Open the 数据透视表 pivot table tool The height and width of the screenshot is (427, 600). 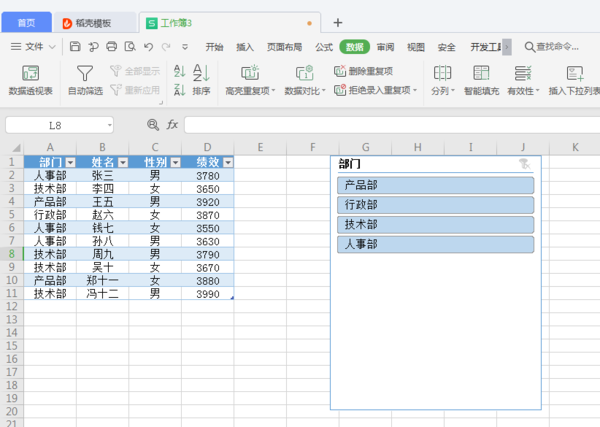[30, 80]
